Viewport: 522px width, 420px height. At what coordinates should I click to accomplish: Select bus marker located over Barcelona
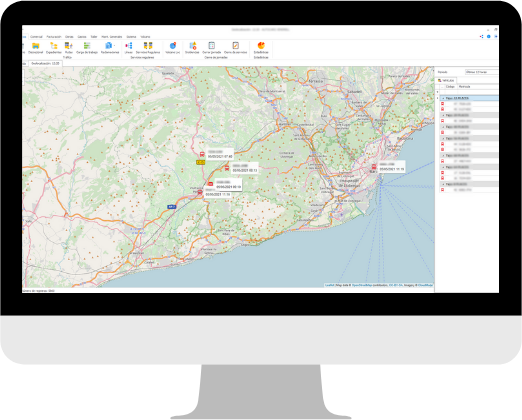374,167
